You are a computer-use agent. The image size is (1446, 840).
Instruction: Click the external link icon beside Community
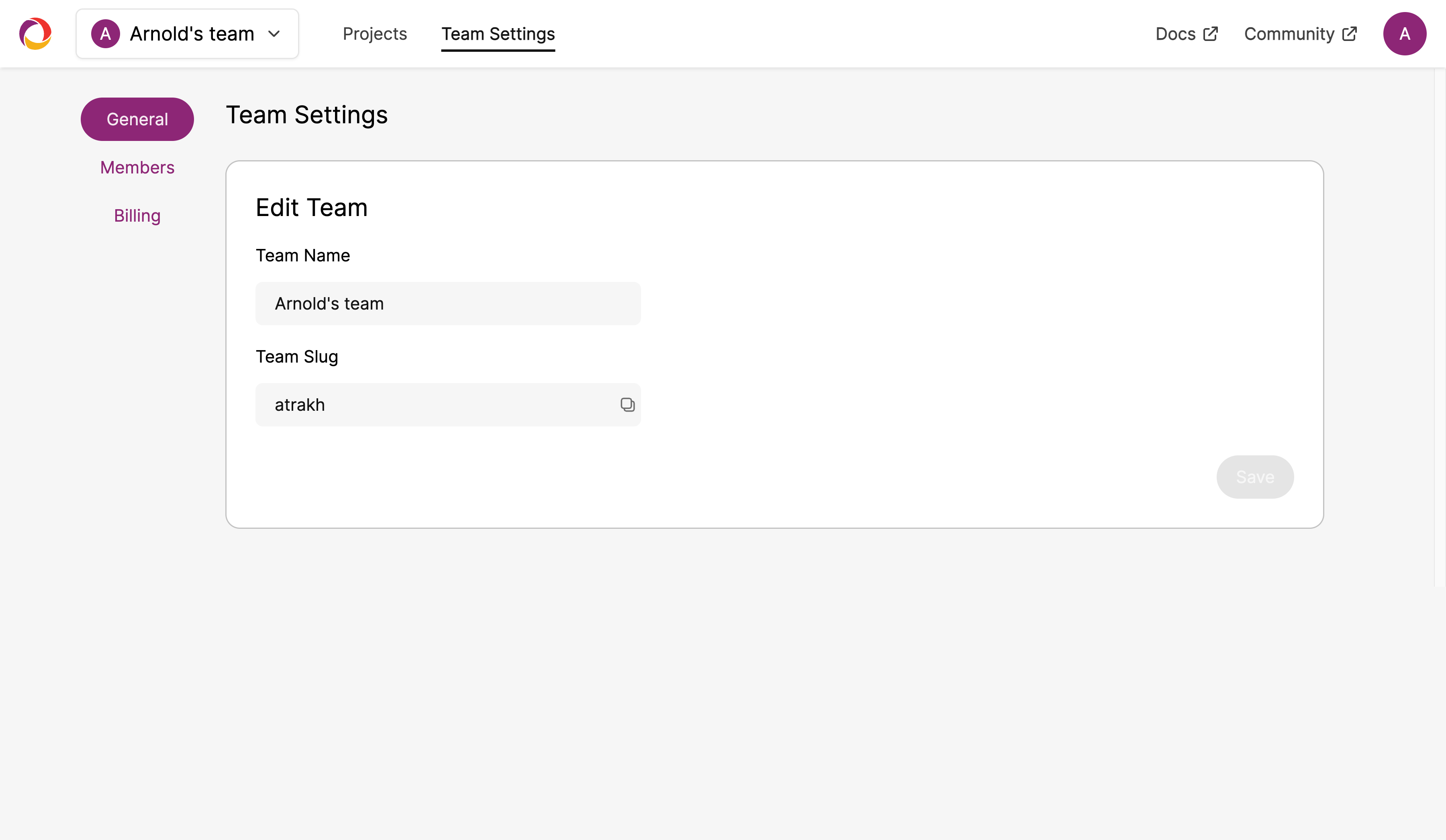point(1350,34)
